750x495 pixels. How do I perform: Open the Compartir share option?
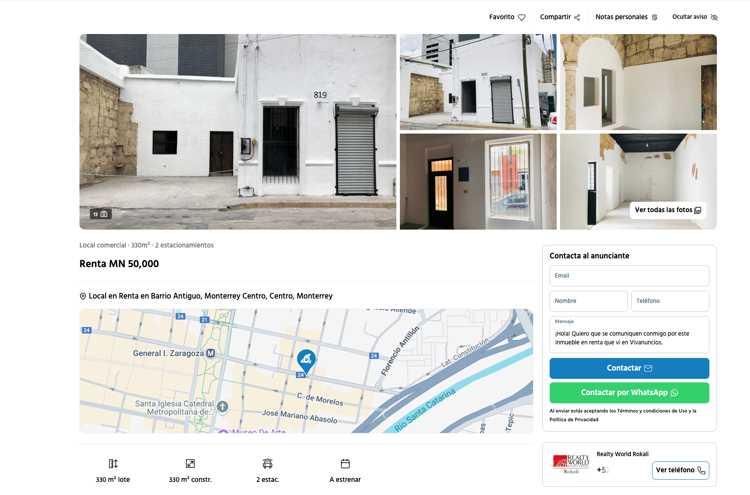pos(560,17)
